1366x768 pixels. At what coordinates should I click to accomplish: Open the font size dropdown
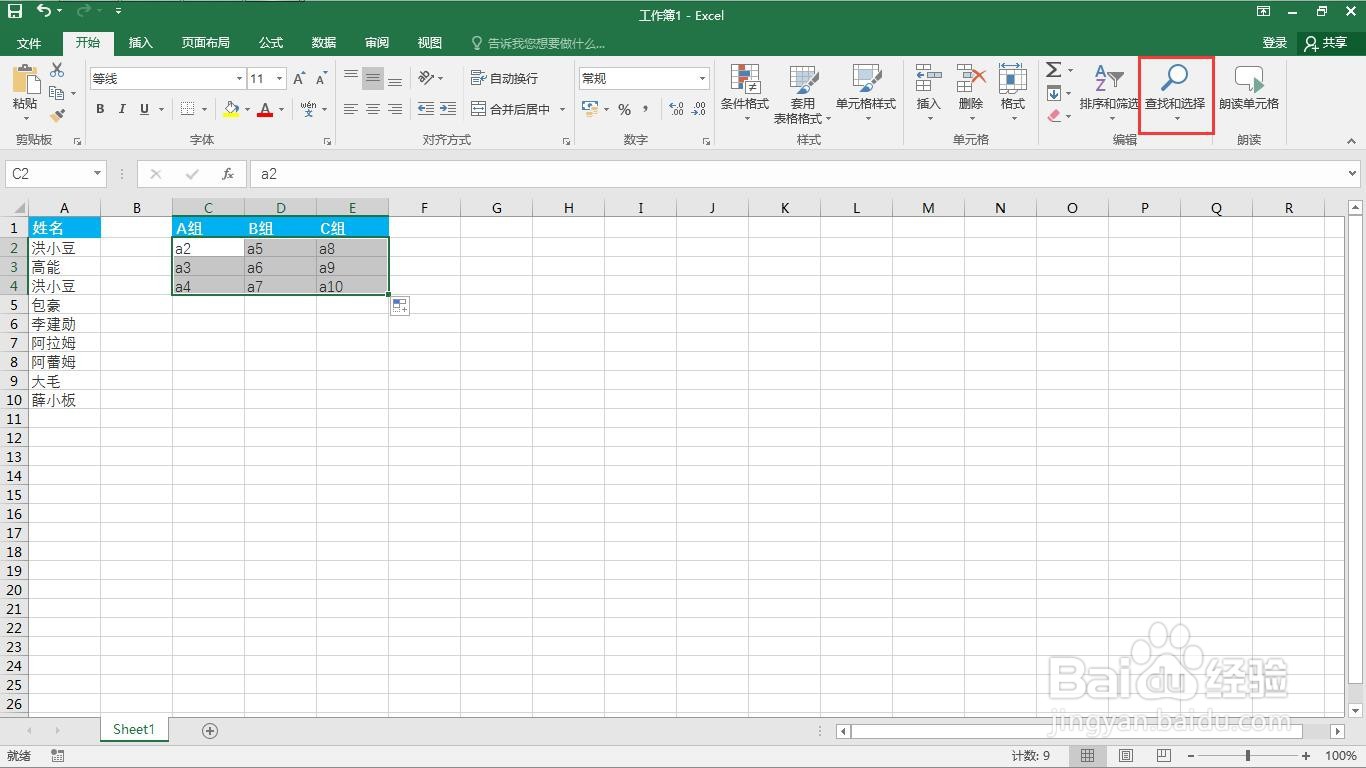pyautogui.click(x=279, y=78)
